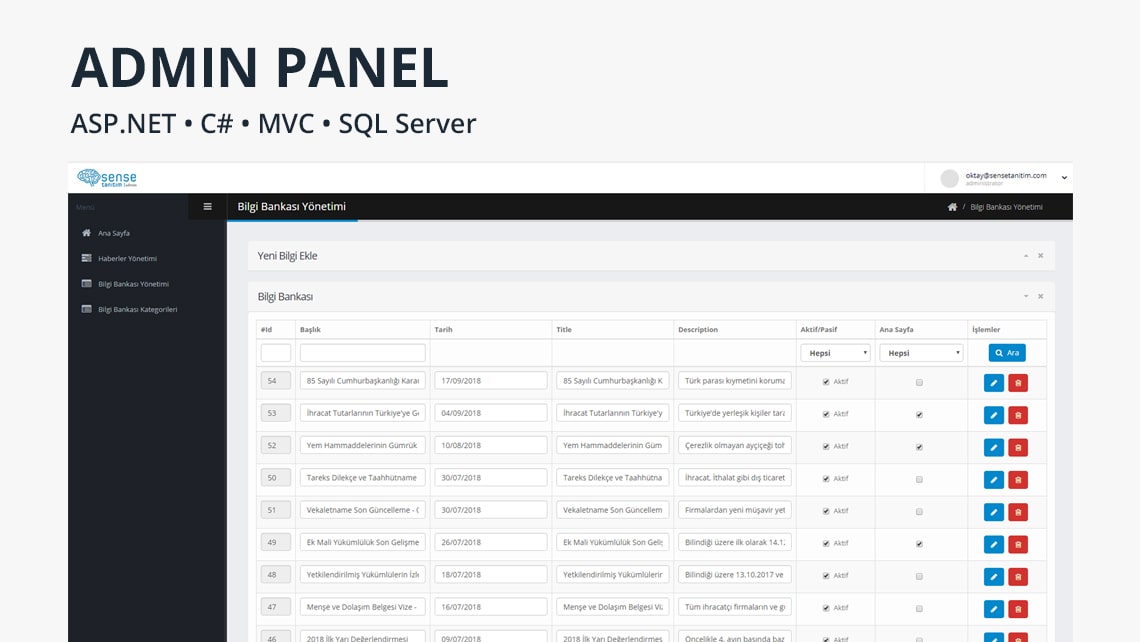Screen dimensions: 1140x642
Task: Expand the Yeni Bilgi Ekle panel arrow
Action: (x=1025, y=256)
